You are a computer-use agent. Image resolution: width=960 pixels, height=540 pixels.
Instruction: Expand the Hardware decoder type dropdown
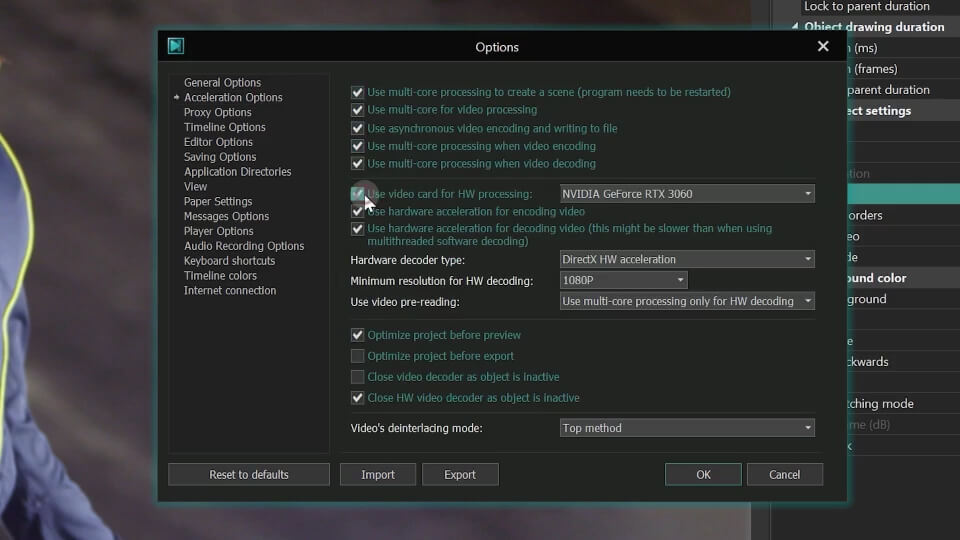click(686, 260)
